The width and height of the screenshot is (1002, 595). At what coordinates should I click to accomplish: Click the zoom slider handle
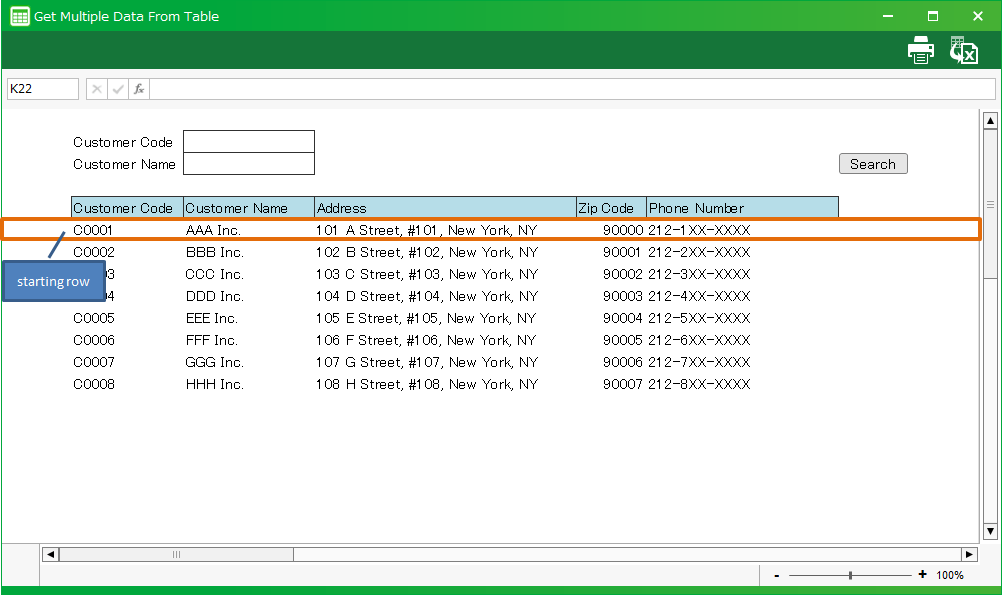click(850, 575)
